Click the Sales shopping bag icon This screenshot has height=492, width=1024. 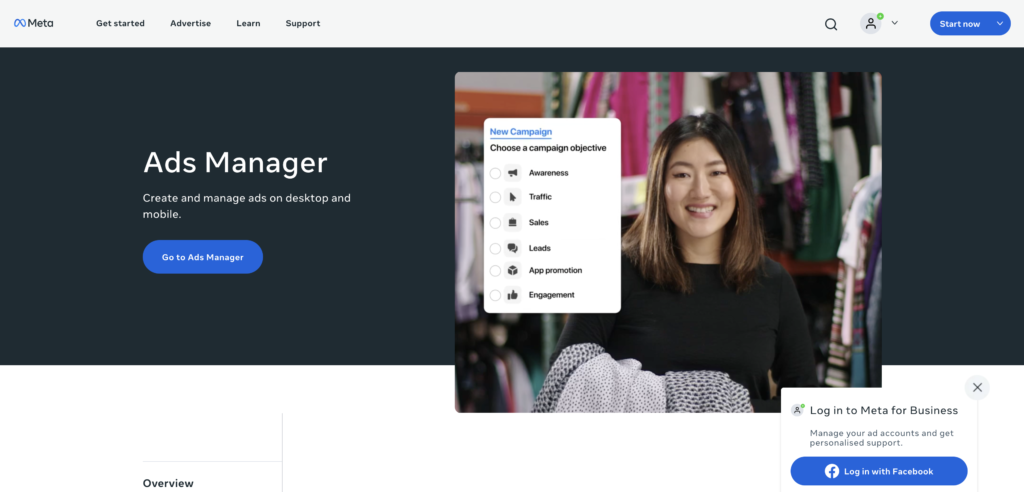click(x=513, y=223)
